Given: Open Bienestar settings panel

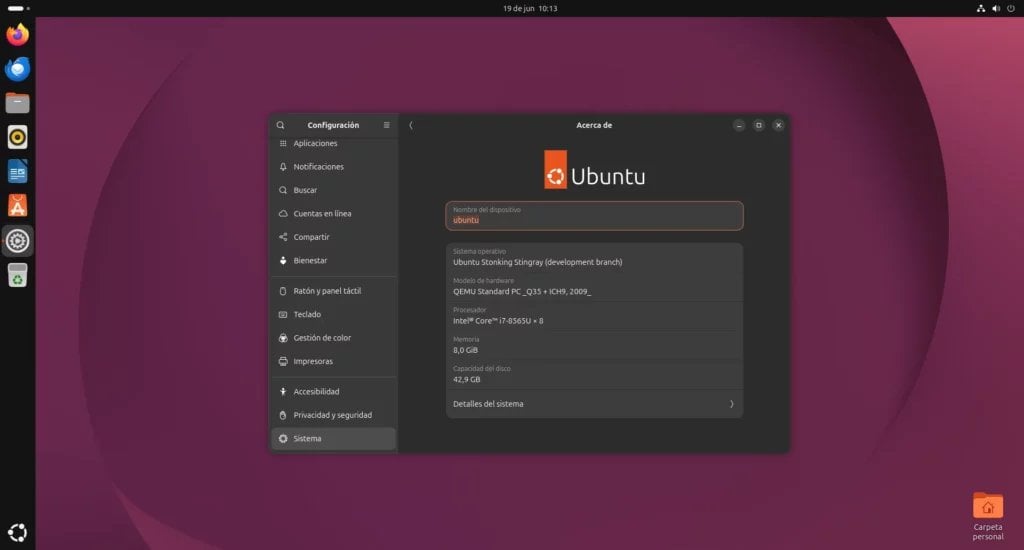Looking at the screenshot, I should [333, 261].
